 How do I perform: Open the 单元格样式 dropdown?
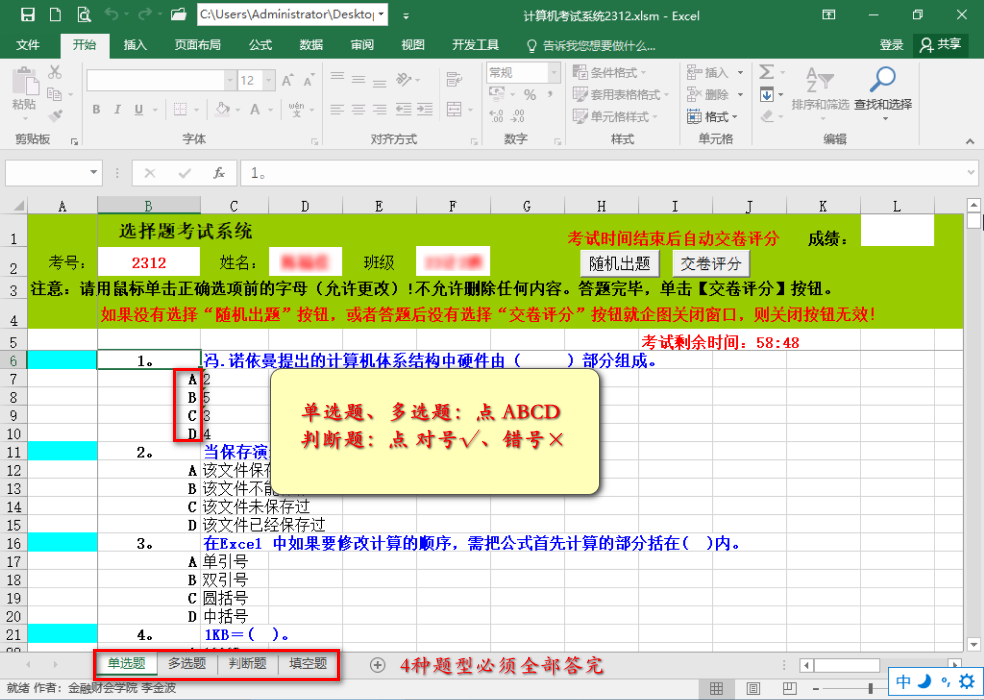pyautogui.click(x=615, y=117)
